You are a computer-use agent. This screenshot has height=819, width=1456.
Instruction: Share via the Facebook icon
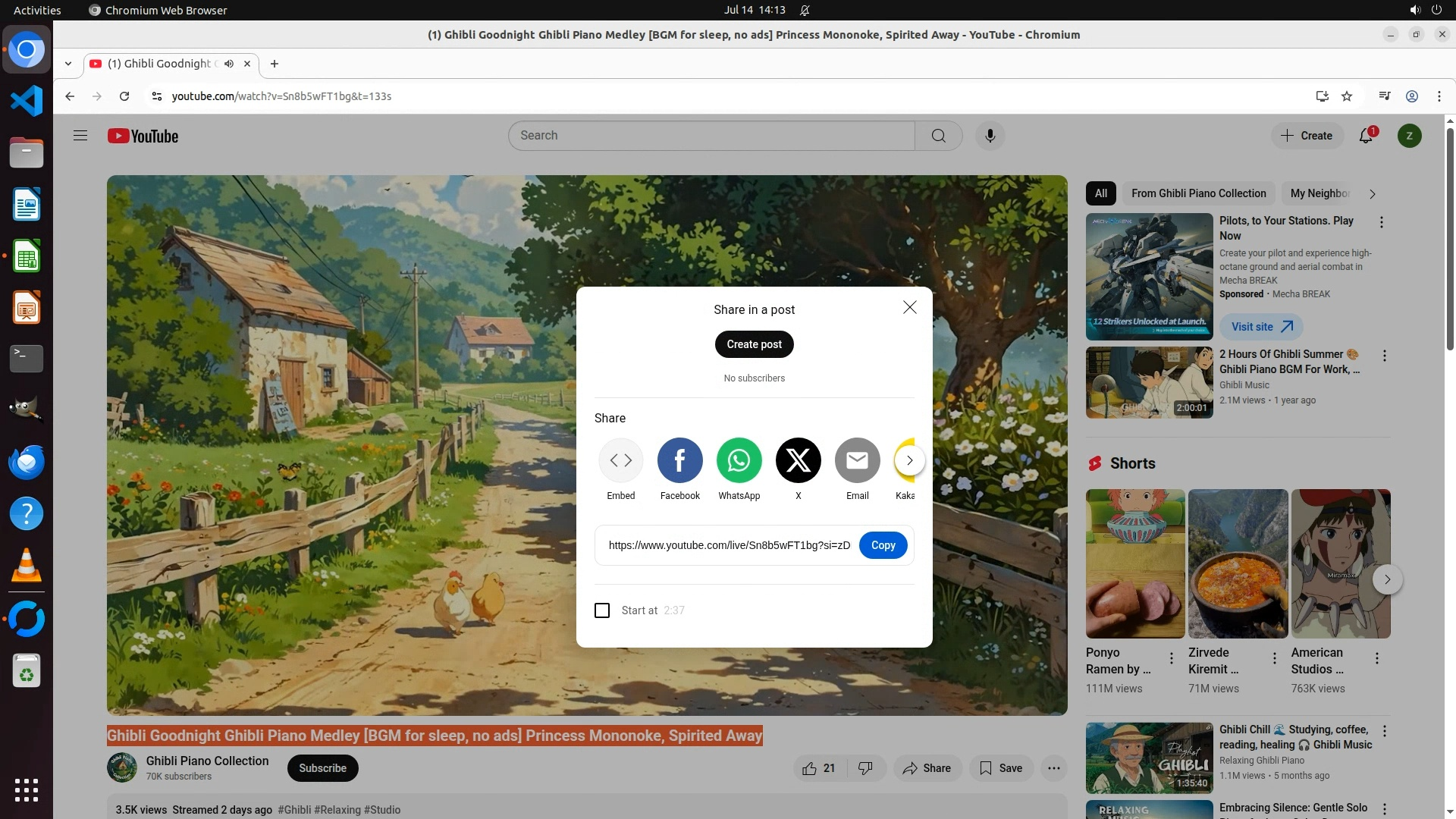(x=679, y=460)
